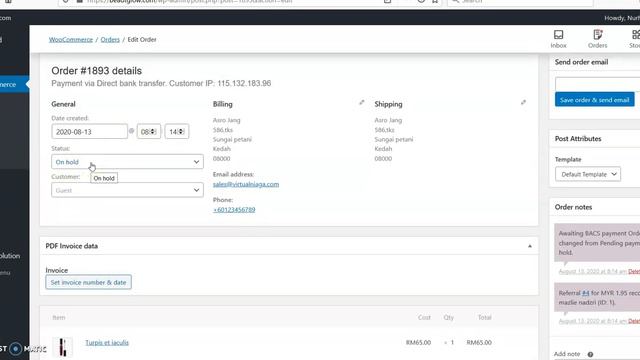Open the send order email dropdown
The image size is (640, 360).
(x=598, y=84)
